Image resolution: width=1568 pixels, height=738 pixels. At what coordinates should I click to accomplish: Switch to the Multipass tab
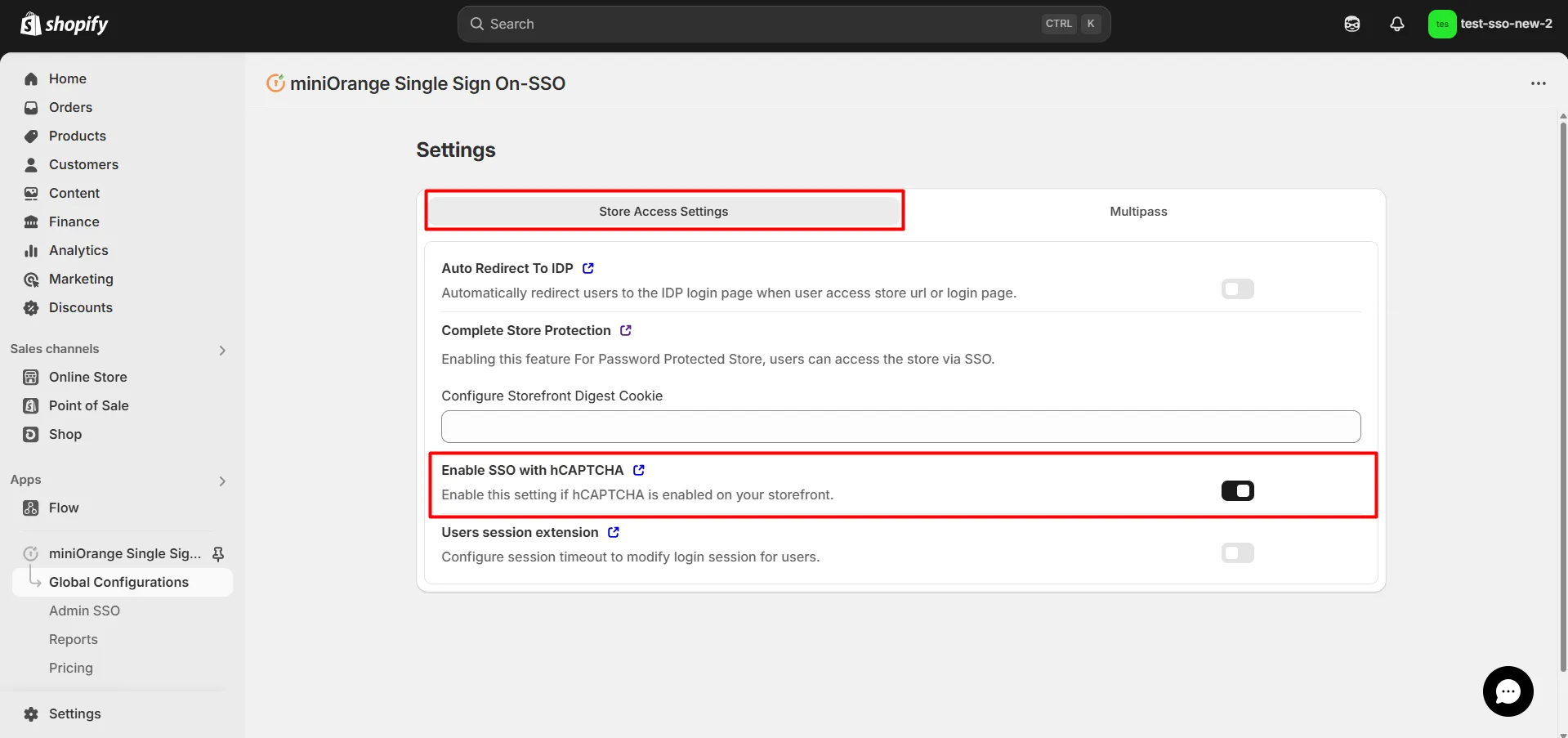[1138, 211]
